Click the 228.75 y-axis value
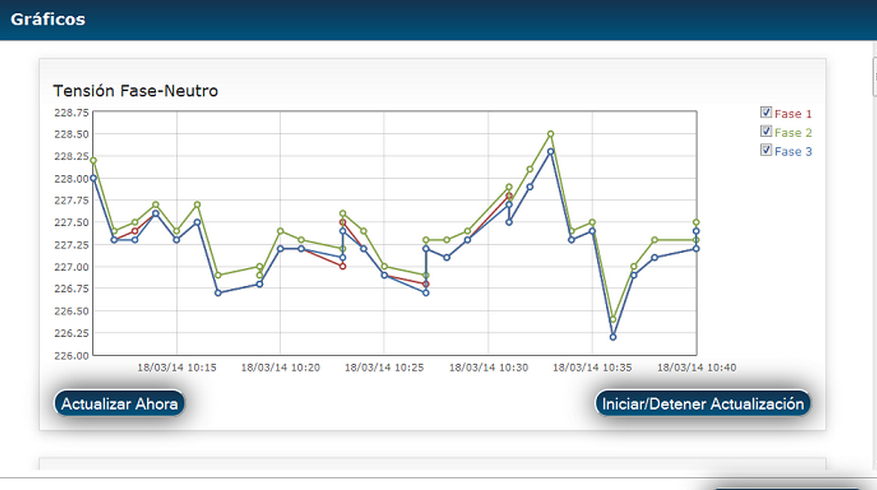Image resolution: width=877 pixels, height=490 pixels. [71, 112]
